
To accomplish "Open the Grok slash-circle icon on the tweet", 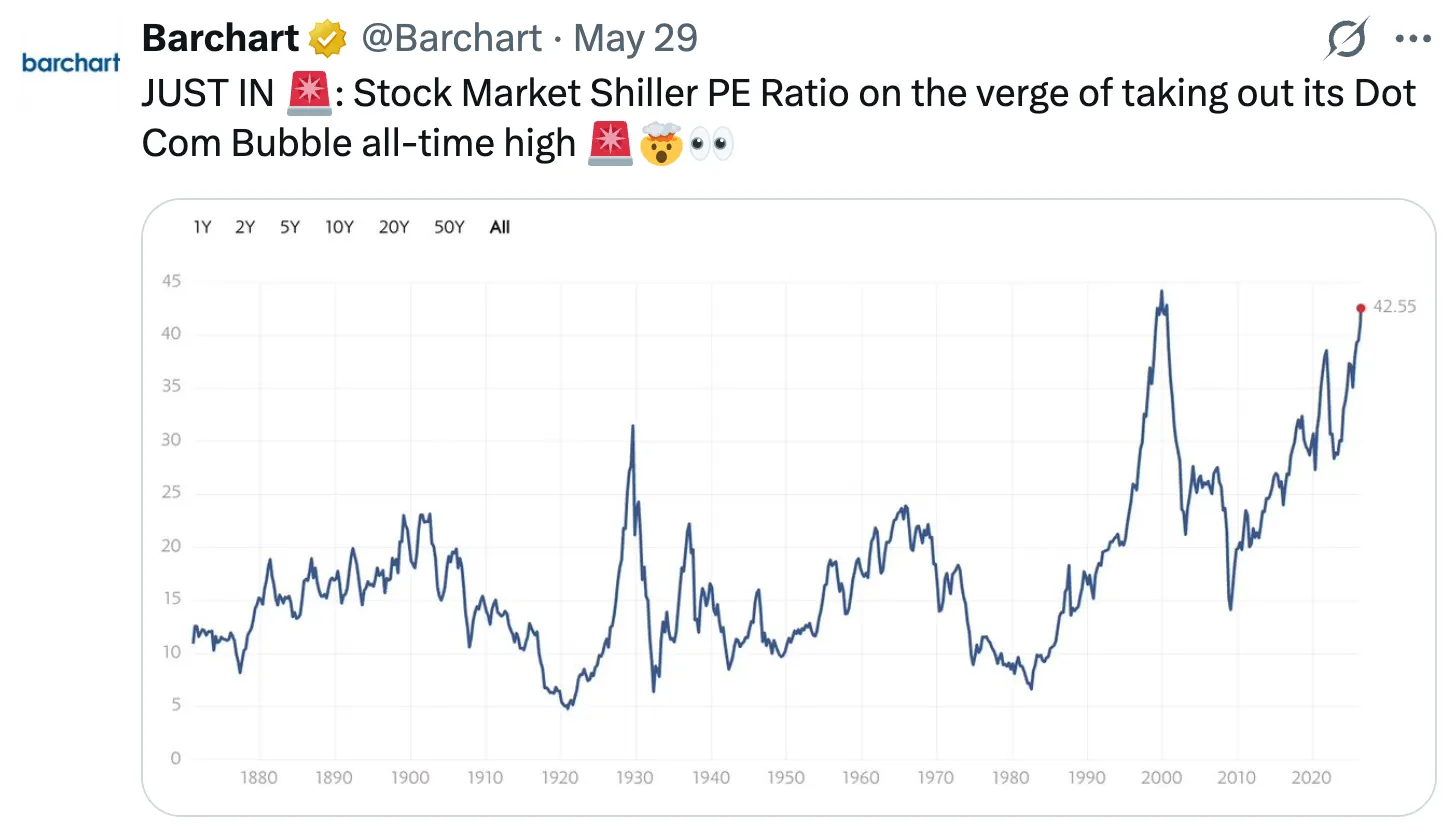I will point(1347,40).
